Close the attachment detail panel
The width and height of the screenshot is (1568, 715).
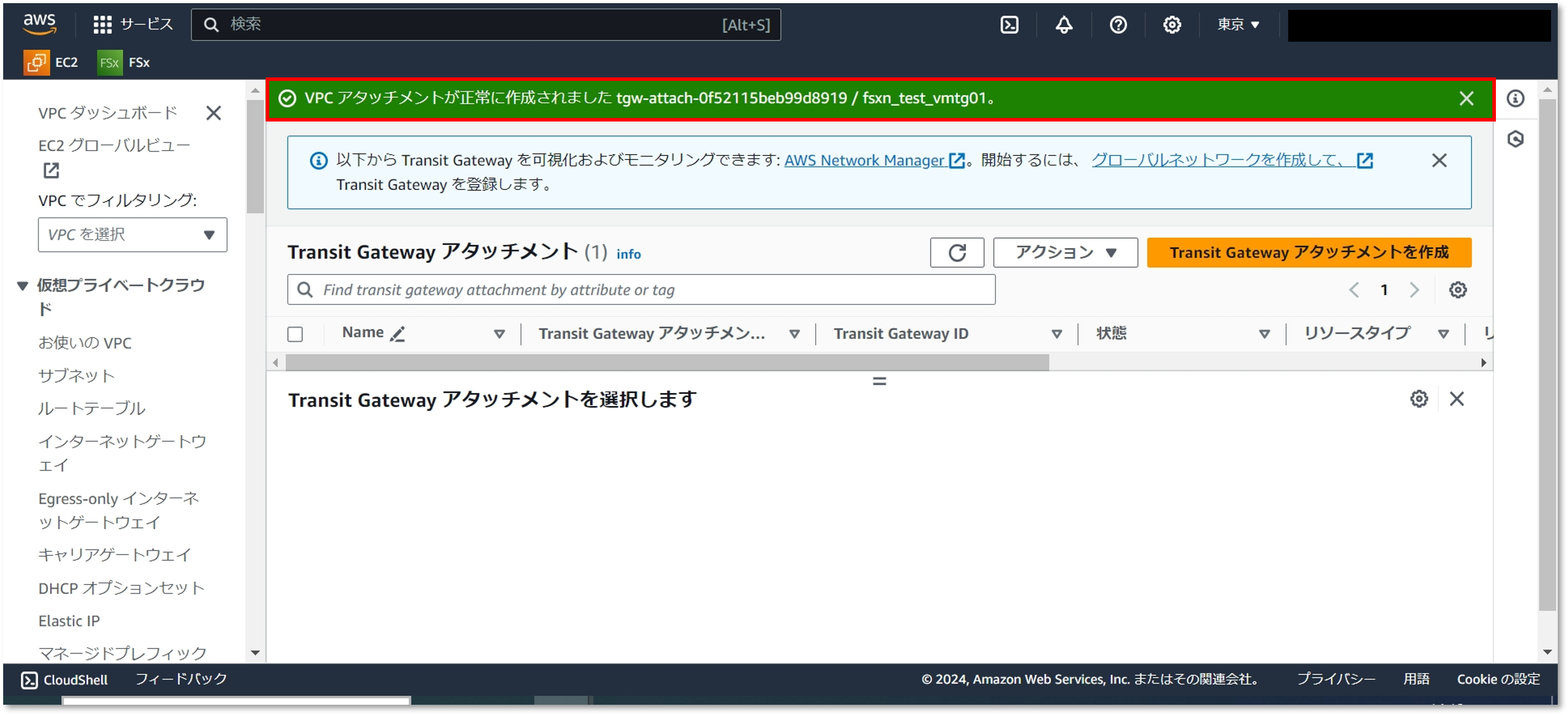(1457, 399)
